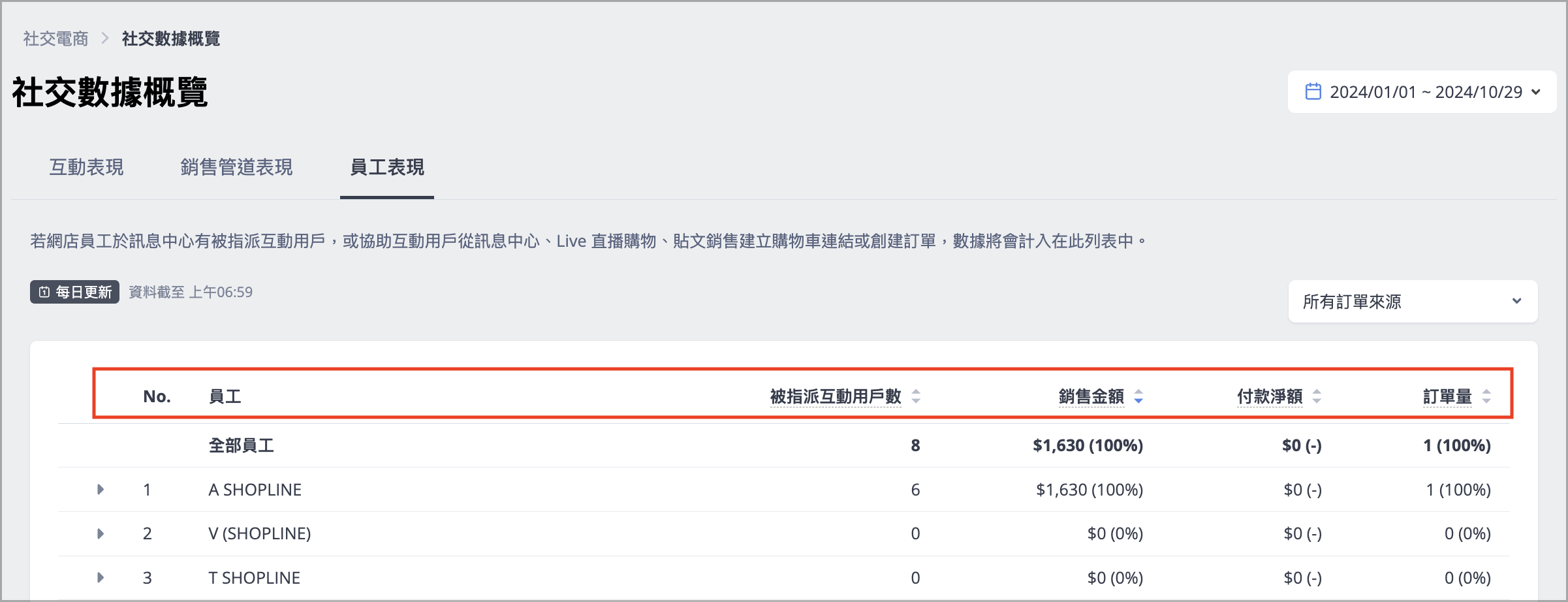Click the calendar icon in date picker

(1313, 91)
